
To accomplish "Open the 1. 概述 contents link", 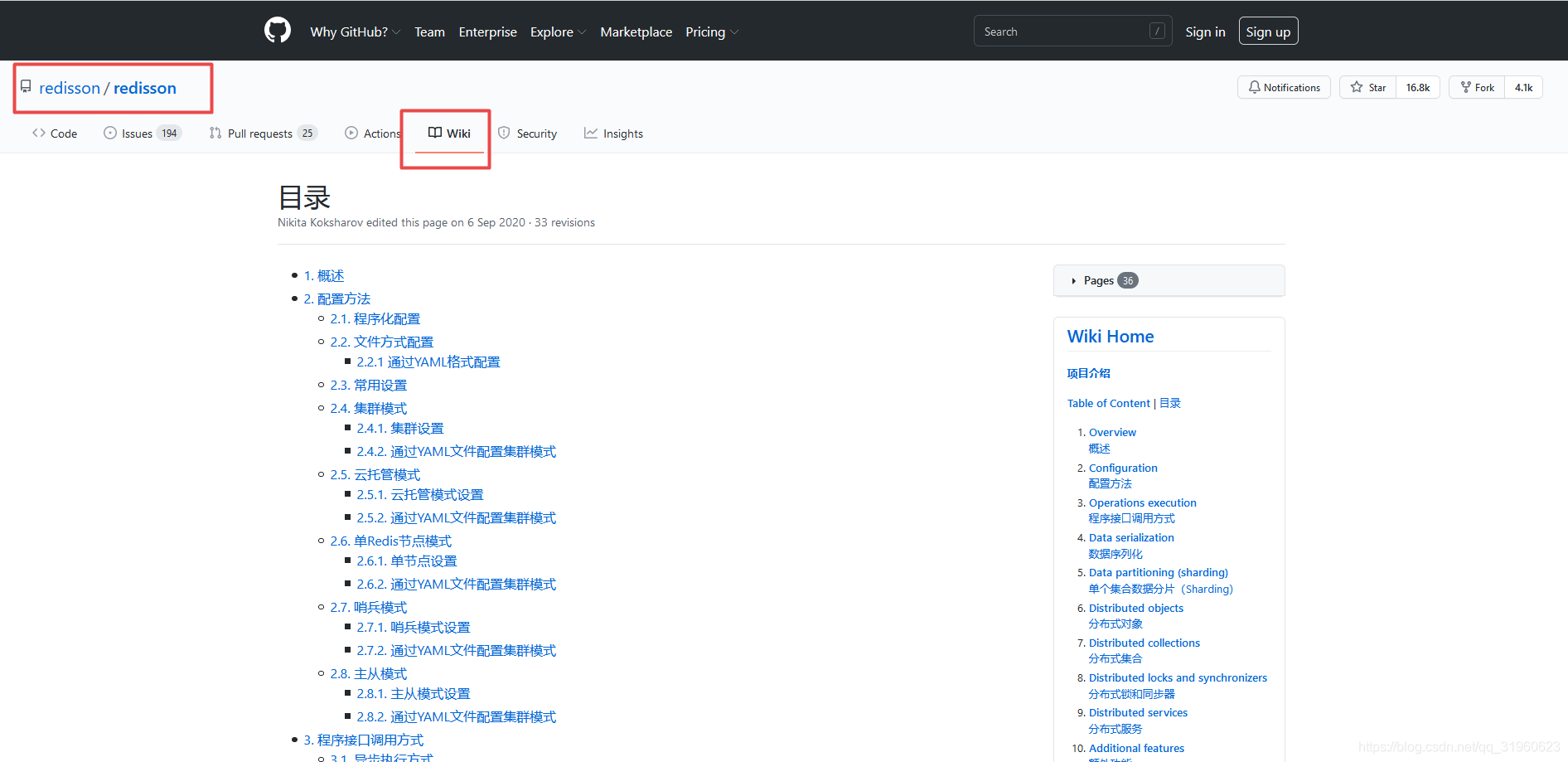I will (x=324, y=275).
